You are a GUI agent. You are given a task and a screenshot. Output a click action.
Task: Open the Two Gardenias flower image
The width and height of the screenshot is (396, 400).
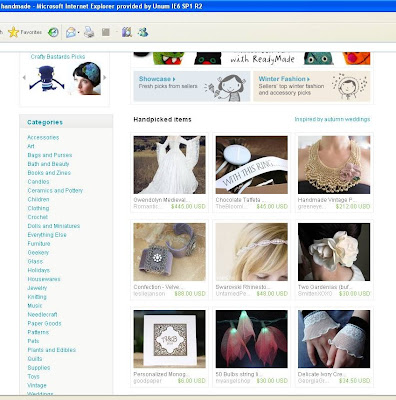coord(334,252)
